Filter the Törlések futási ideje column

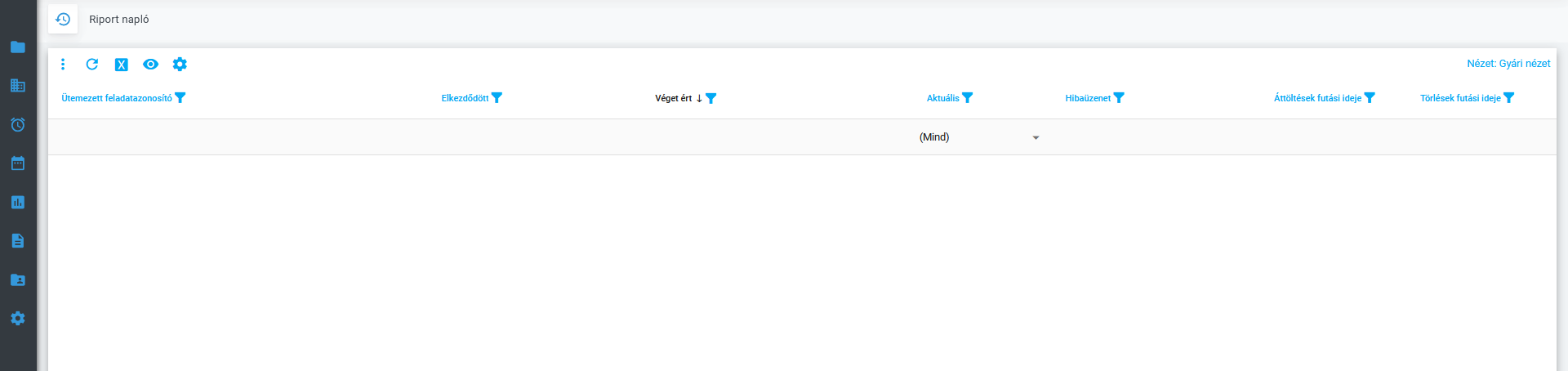(x=1509, y=98)
